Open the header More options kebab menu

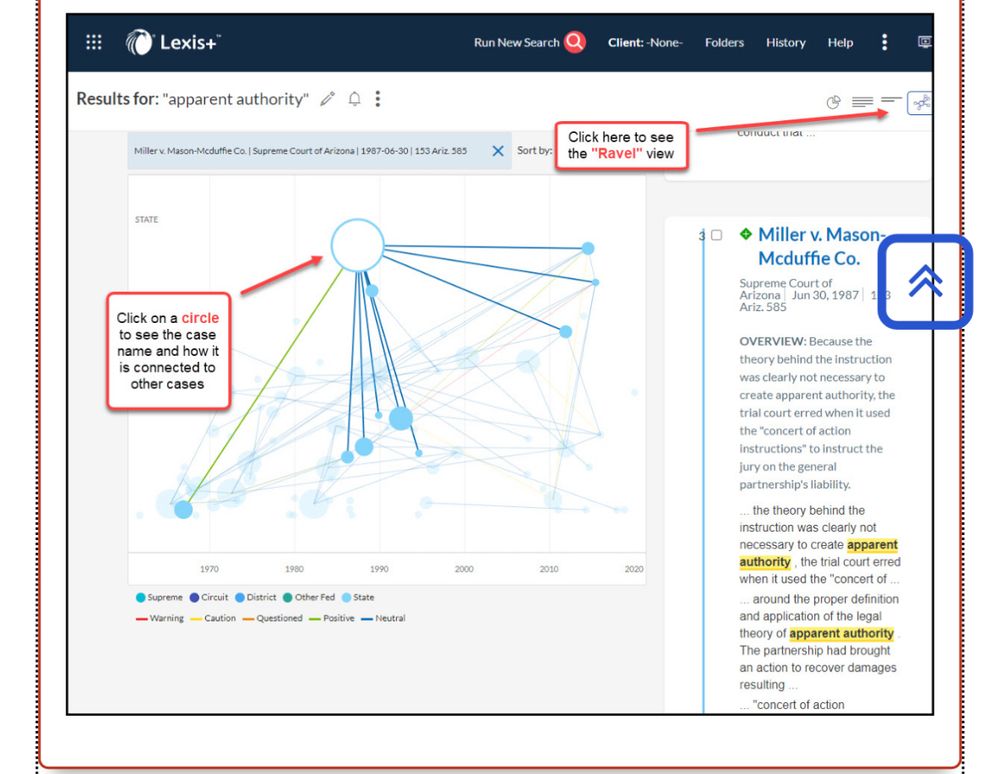pyautogui.click(x=884, y=42)
